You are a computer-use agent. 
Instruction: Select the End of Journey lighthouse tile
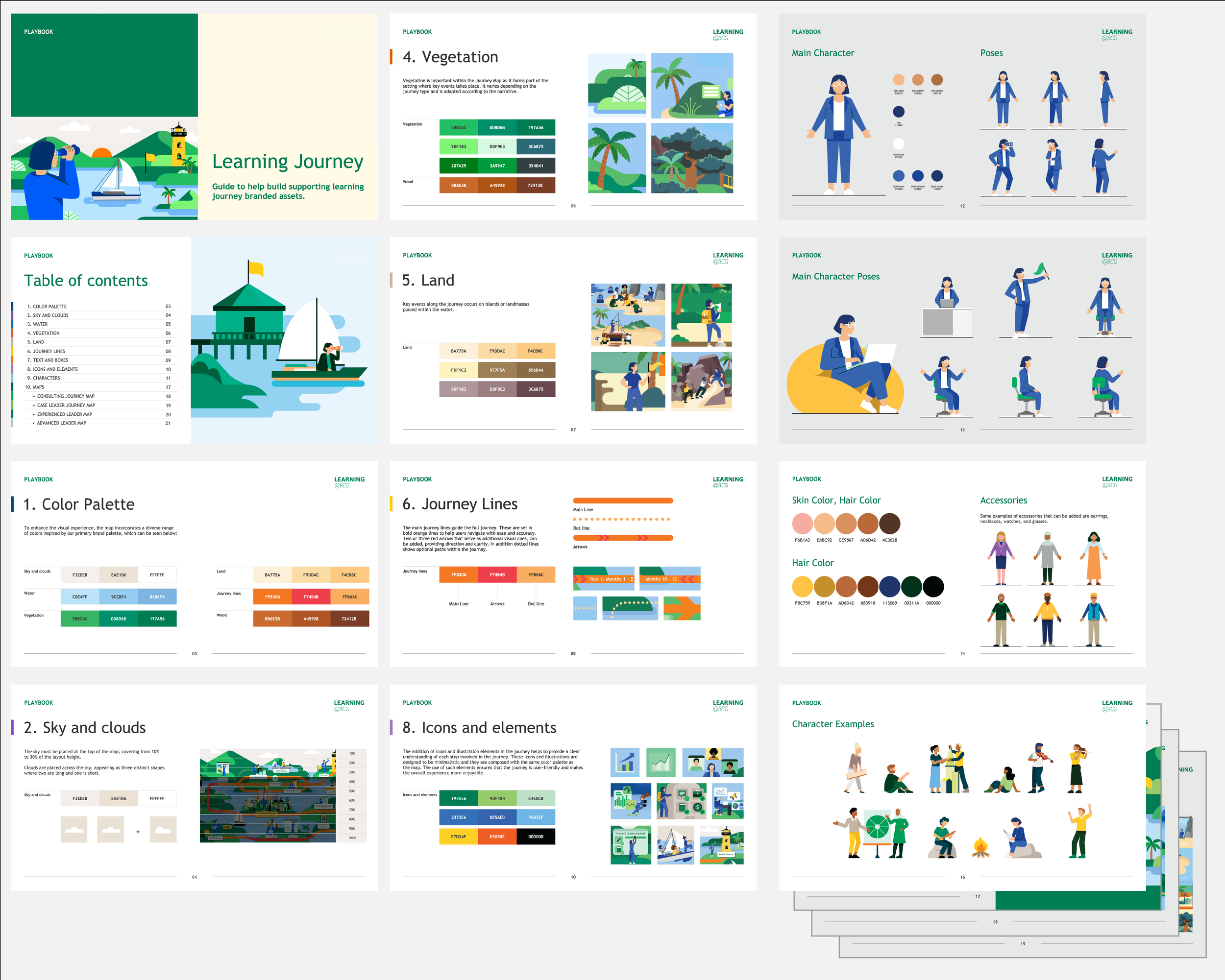(x=722, y=845)
